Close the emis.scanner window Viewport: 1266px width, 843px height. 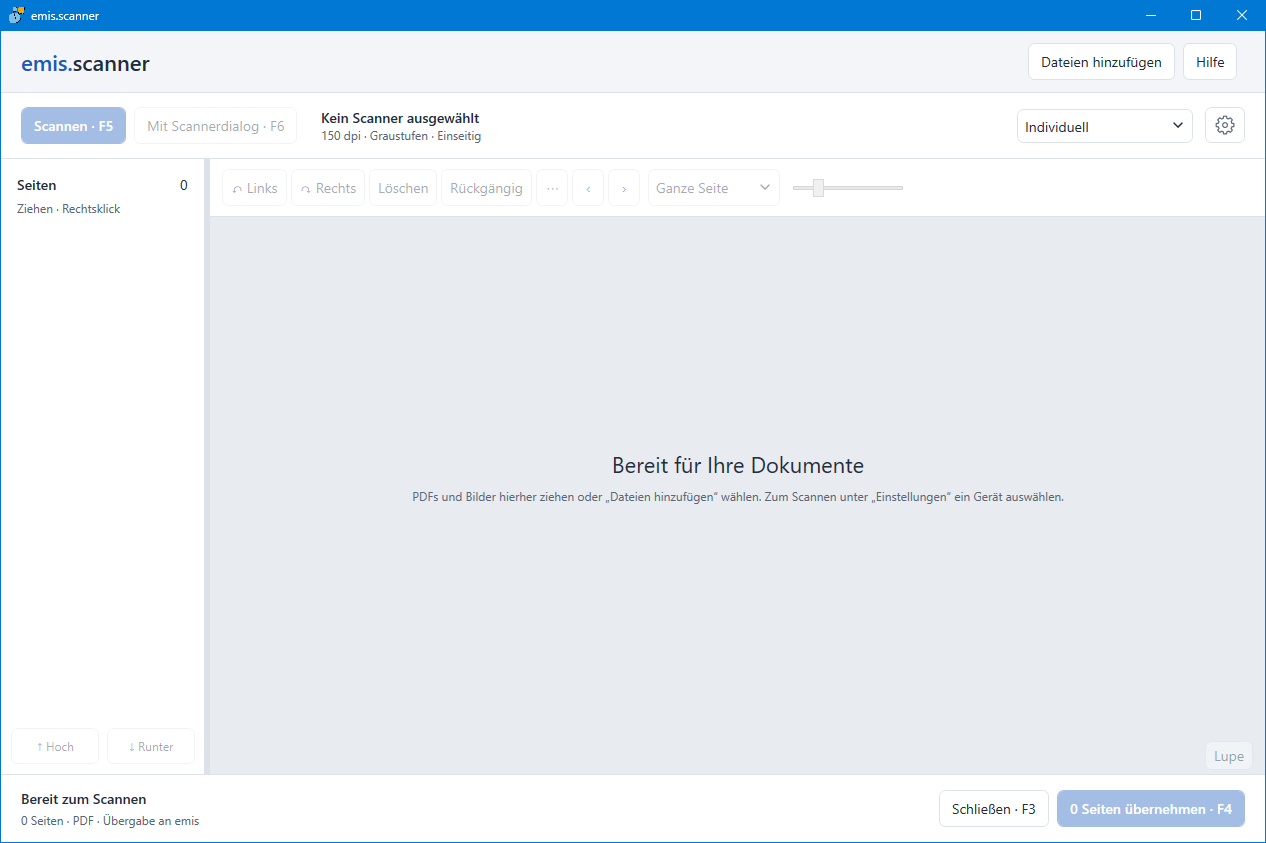click(x=1242, y=15)
